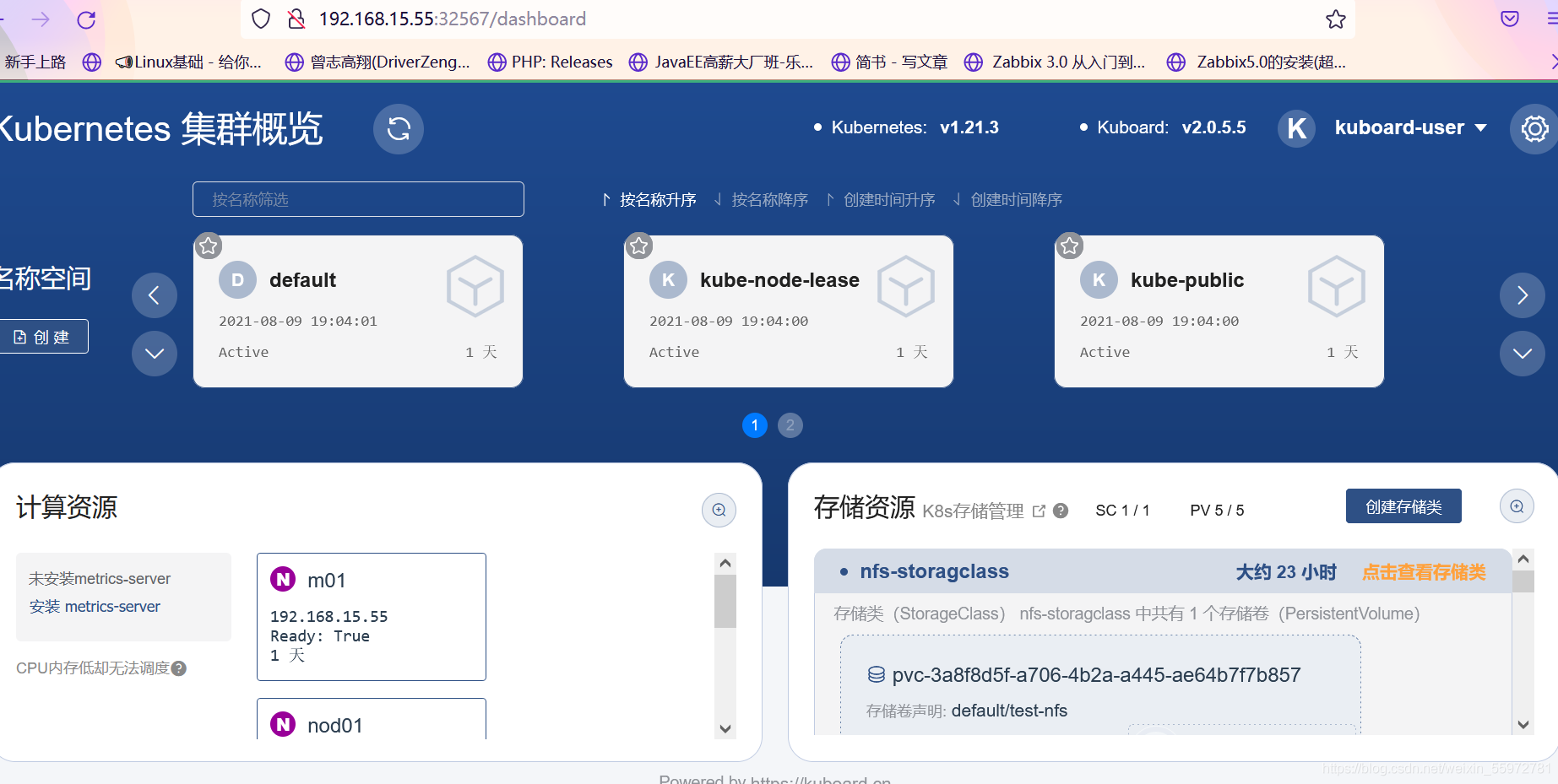Screen dimensions: 1558x784
Task: Click the kuboard-user avatar K icon
Action: click(1296, 128)
